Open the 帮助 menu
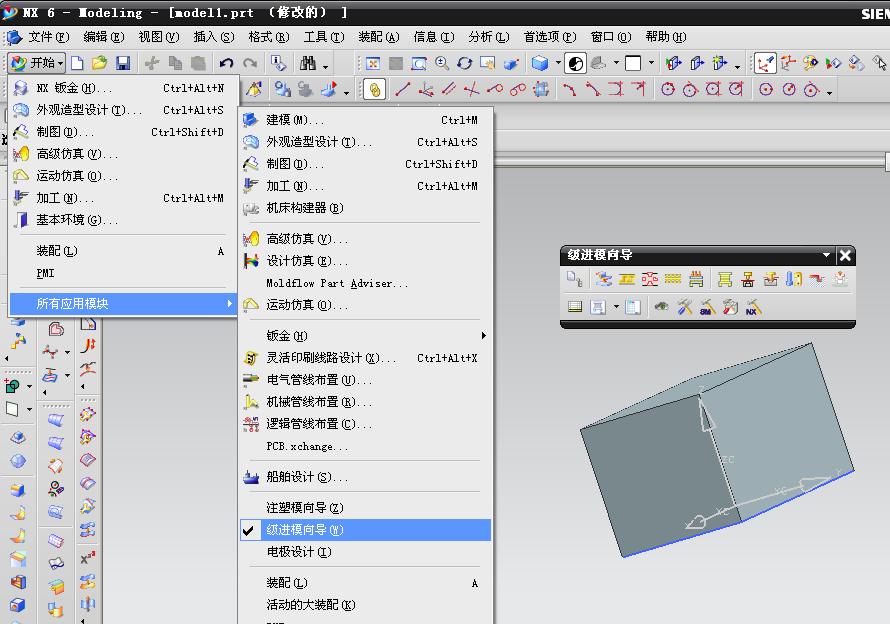Viewport: 890px width, 624px height. 665,37
